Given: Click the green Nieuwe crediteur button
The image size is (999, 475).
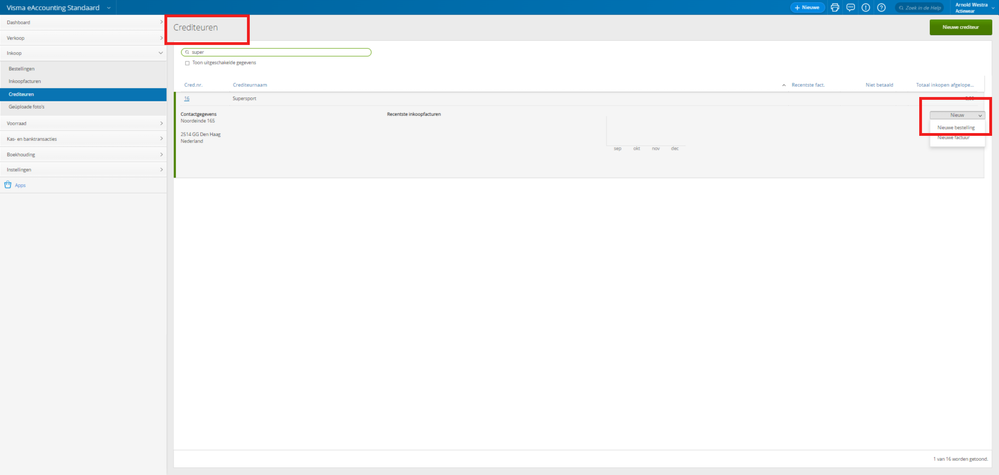Looking at the screenshot, I should point(960,27).
